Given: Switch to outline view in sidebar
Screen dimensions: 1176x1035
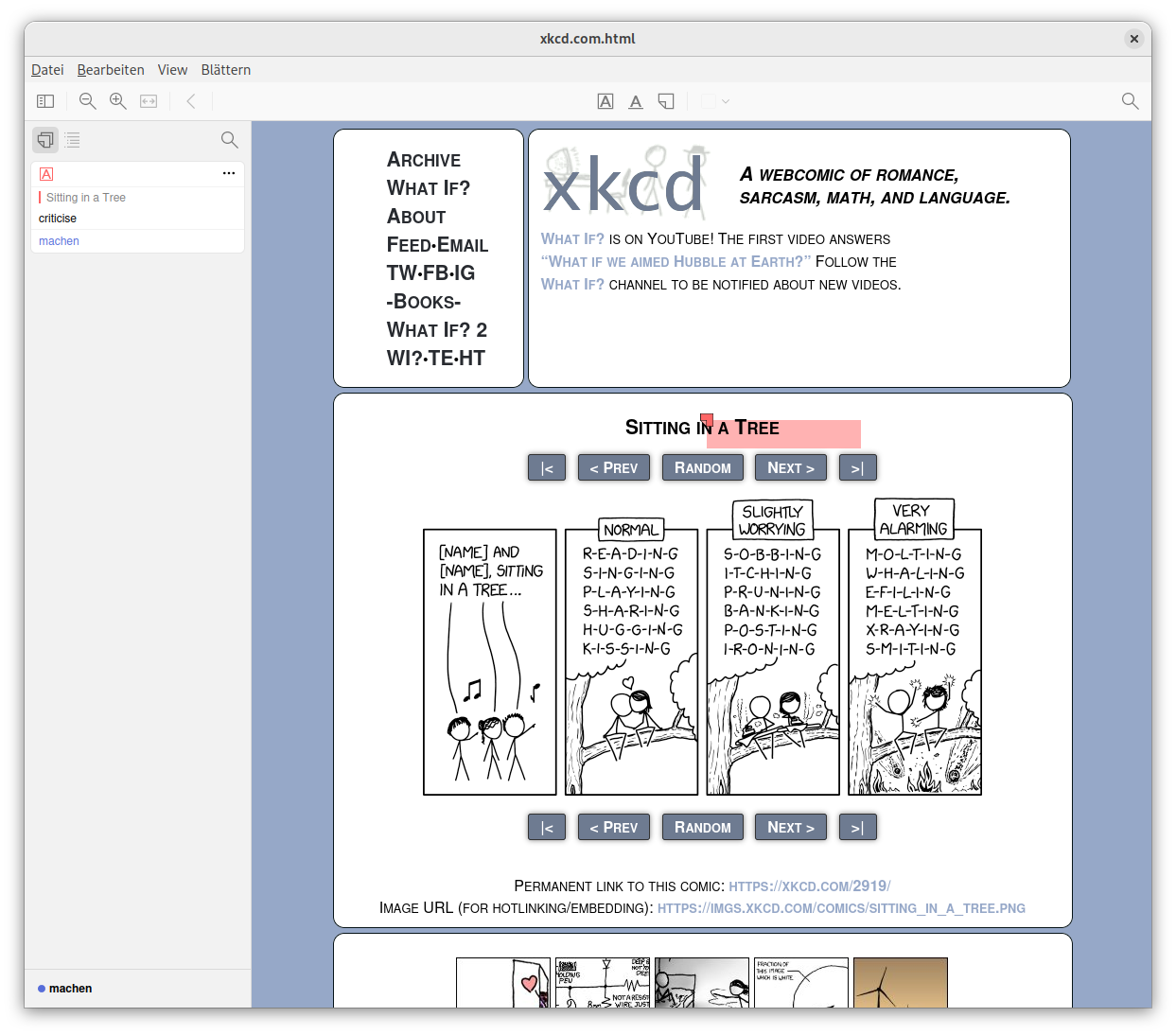Looking at the screenshot, I should [73, 140].
